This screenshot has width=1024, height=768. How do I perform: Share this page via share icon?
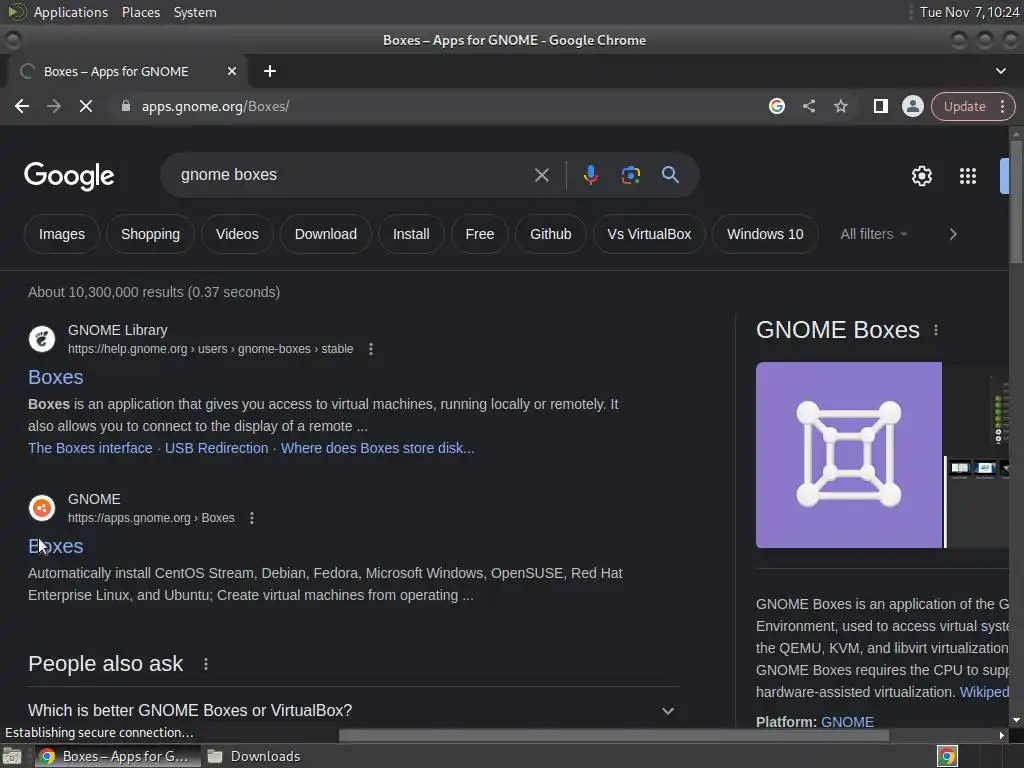[x=808, y=106]
